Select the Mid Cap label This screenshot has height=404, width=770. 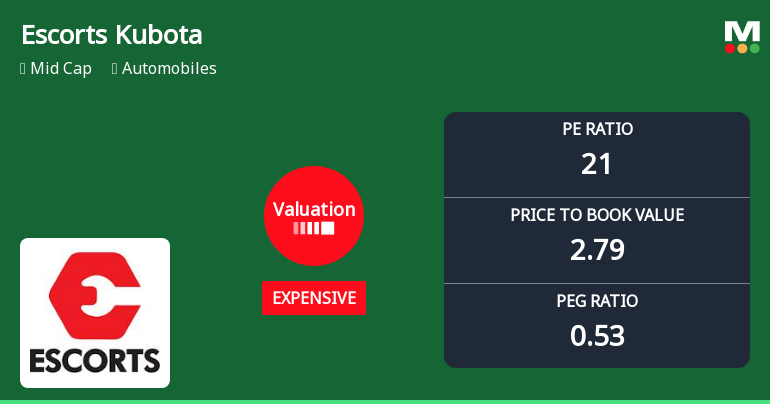point(63,69)
